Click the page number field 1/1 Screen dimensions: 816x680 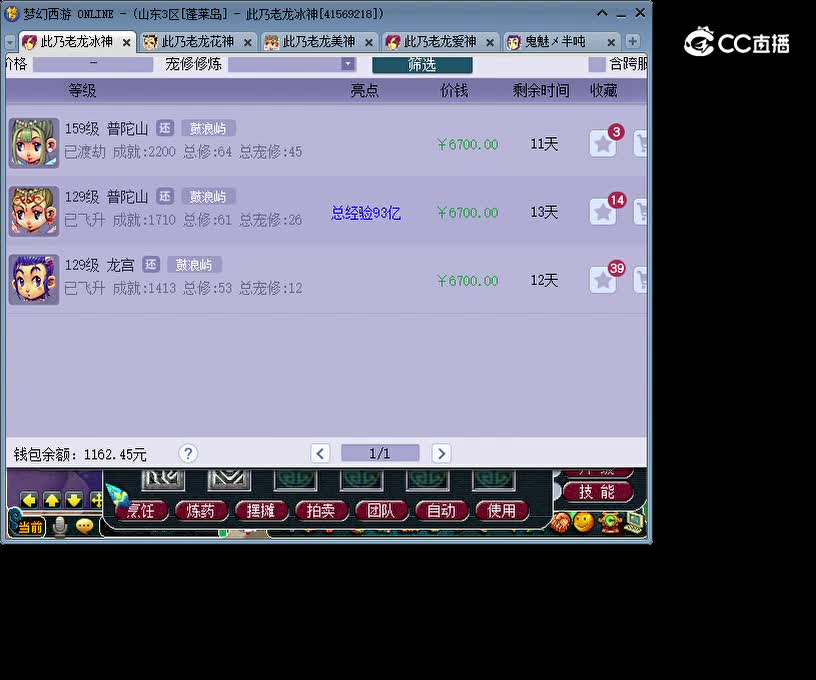pos(380,453)
